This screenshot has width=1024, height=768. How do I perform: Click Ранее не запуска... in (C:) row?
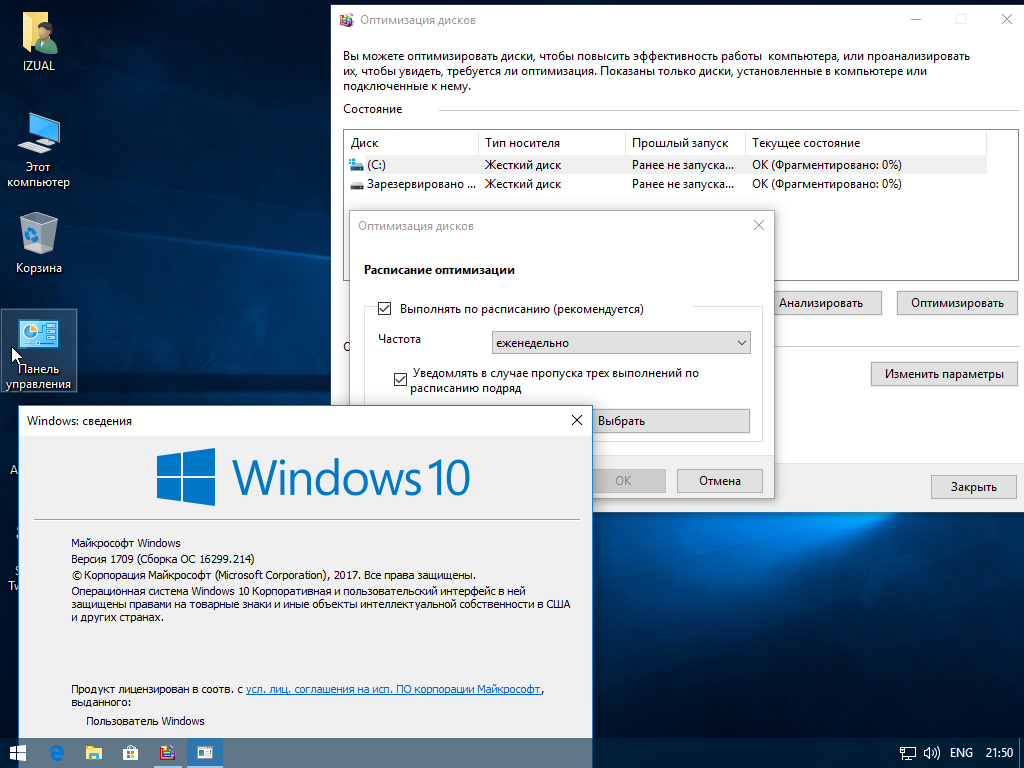pyautogui.click(x=683, y=165)
